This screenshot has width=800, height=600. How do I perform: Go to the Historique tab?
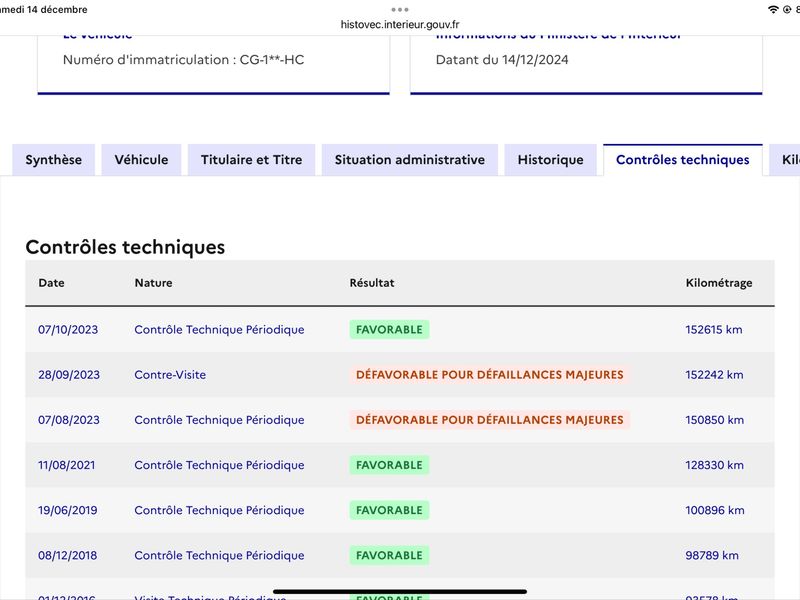[x=551, y=160]
